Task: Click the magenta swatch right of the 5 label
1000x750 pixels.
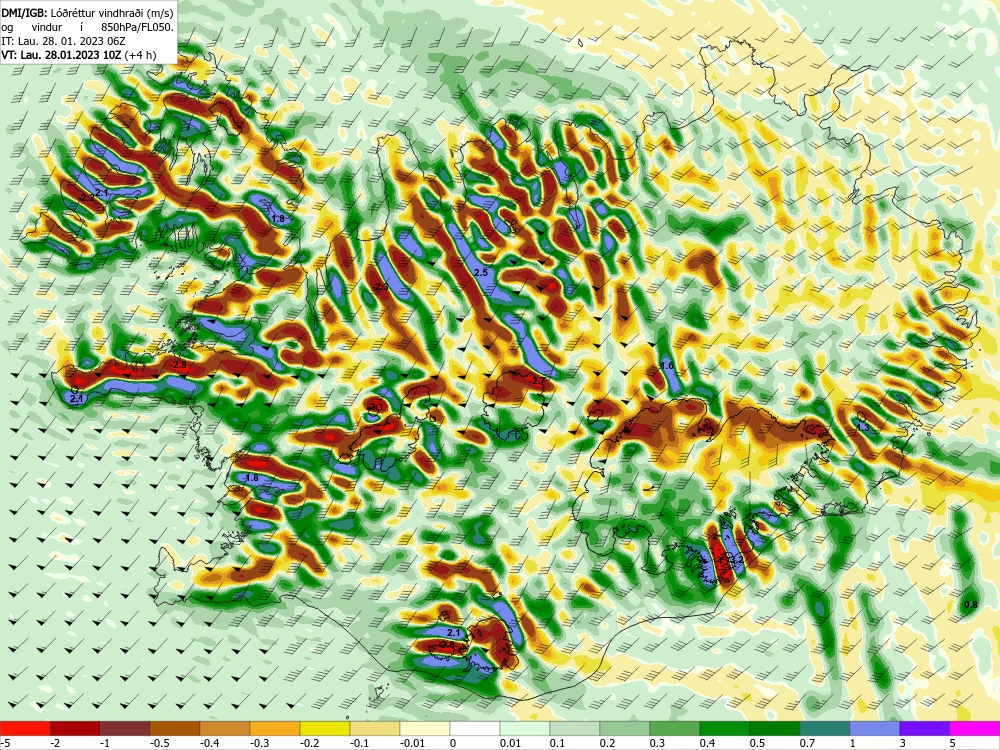Action: 974,728
